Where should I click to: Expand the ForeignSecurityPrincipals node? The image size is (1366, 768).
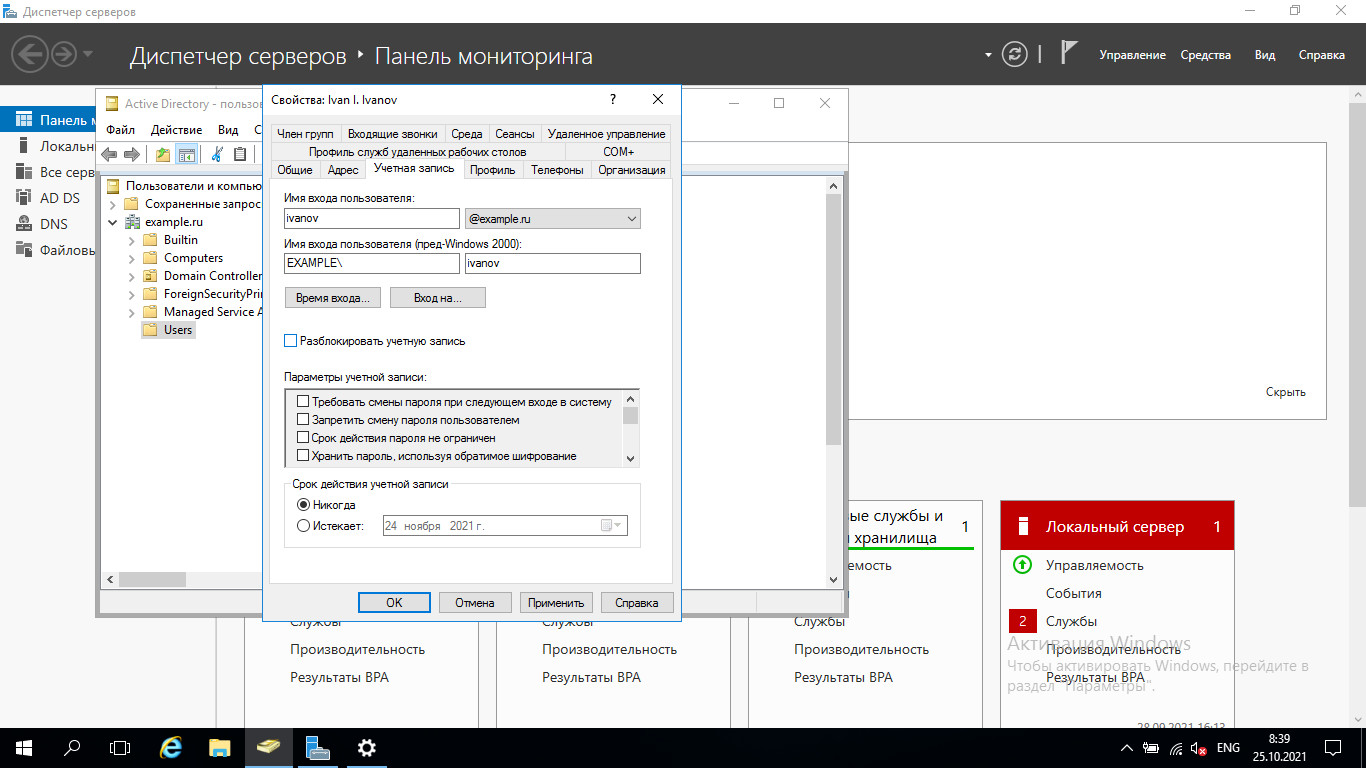click(x=132, y=294)
